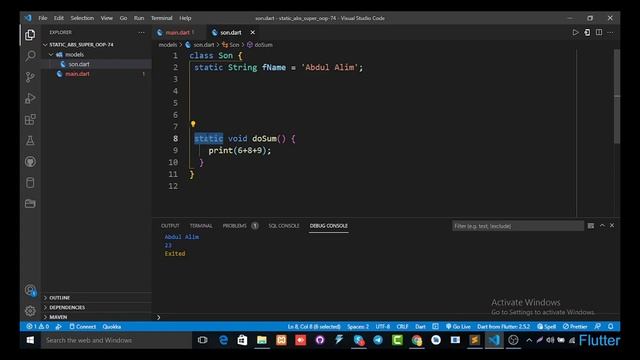This screenshot has height=360, width=640.
Task: Open notifications bell in status bar
Action: coord(611,327)
